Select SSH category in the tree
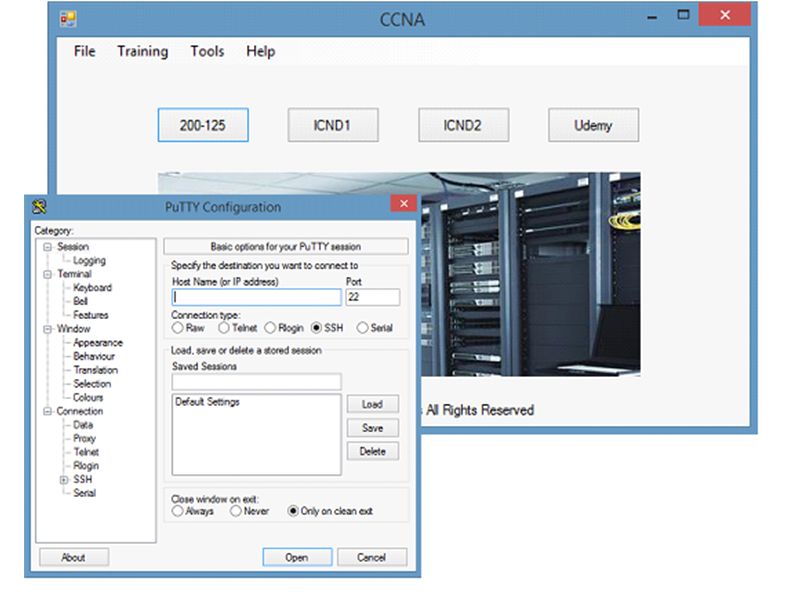This screenshot has height=600, width=800. 83,480
